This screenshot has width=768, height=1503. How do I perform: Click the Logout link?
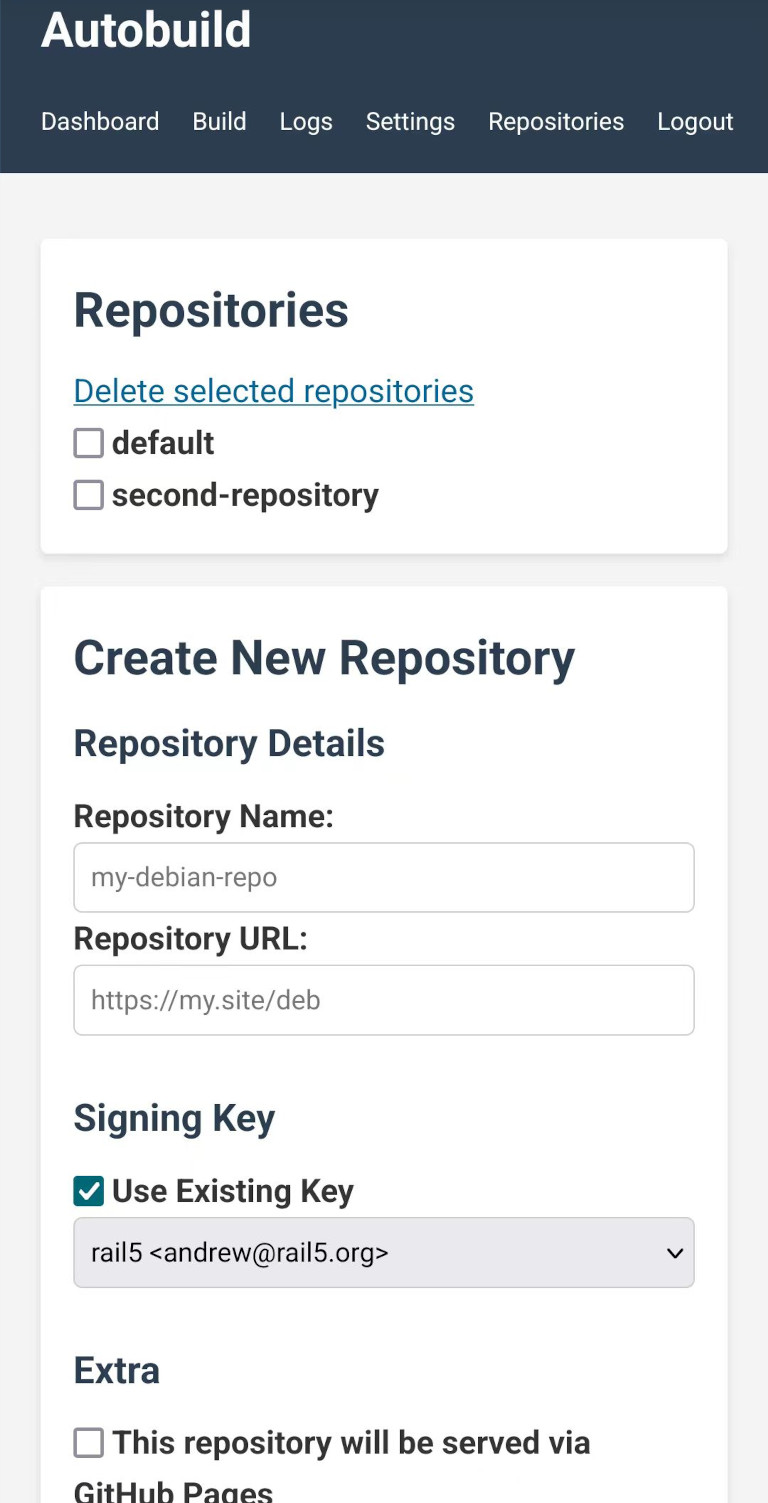(695, 122)
